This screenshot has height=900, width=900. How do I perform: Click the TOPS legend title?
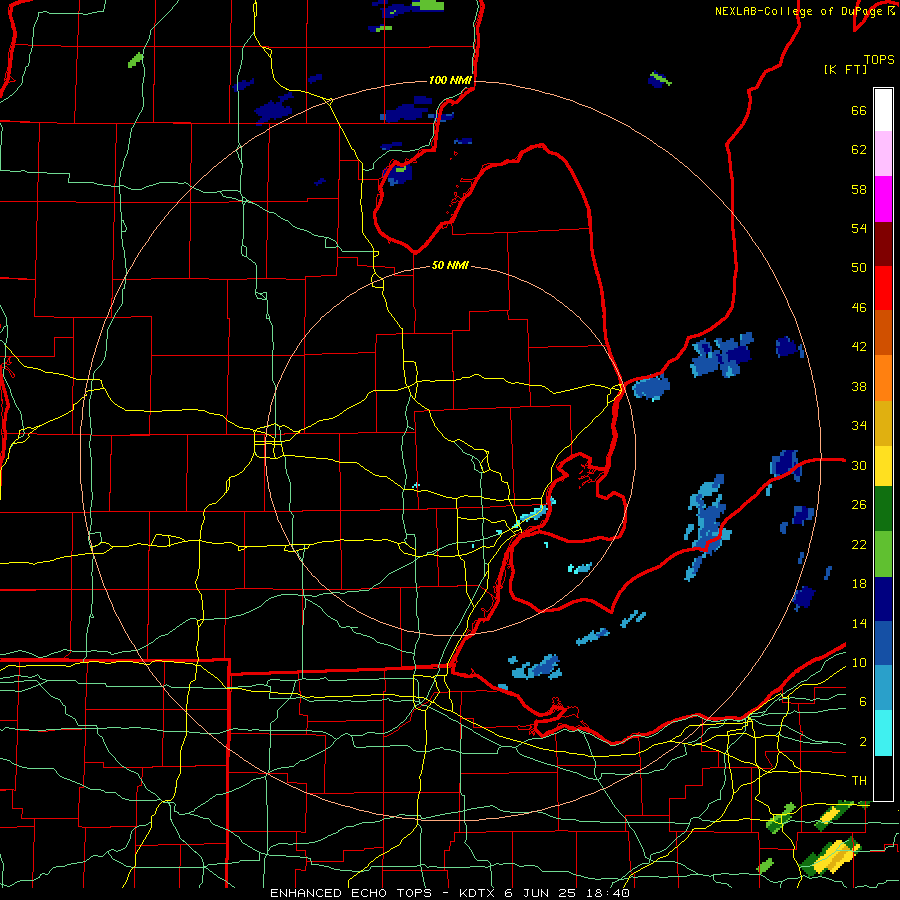879,60
